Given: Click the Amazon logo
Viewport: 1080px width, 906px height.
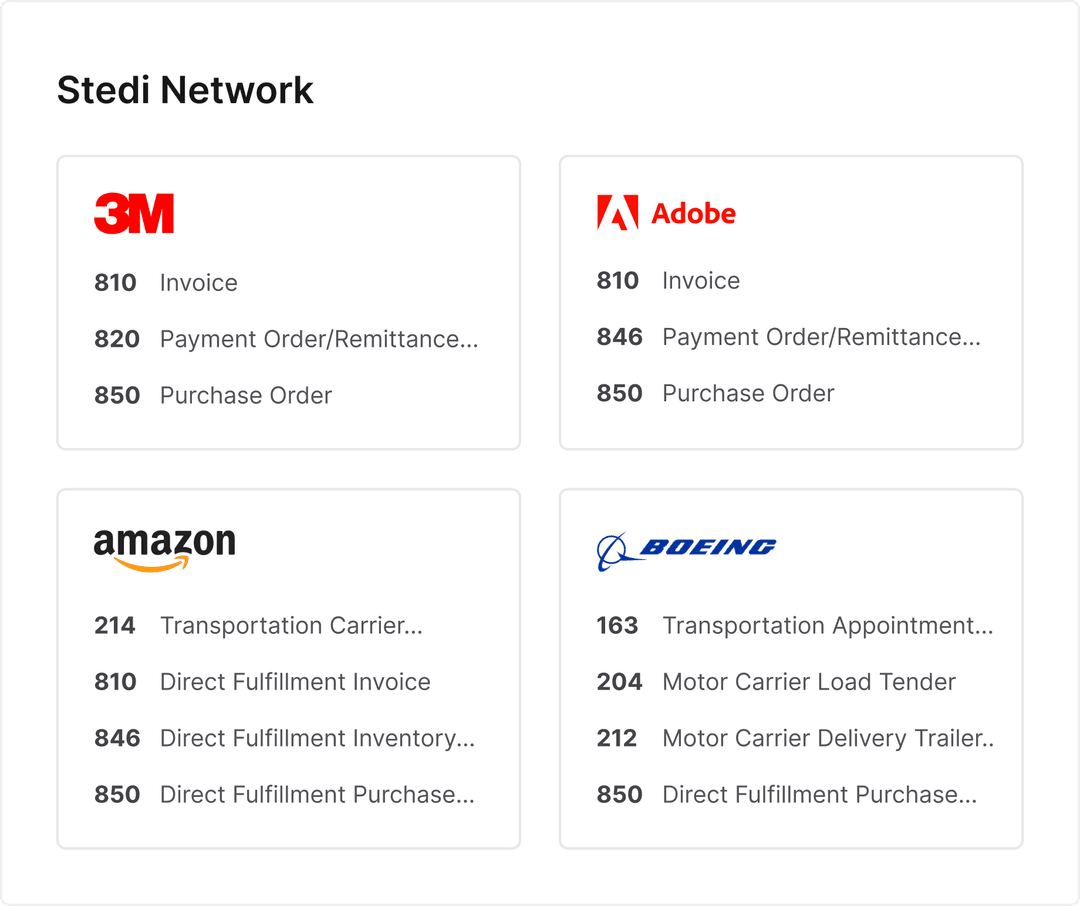Looking at the screenshot, I should pyautogui.click(x=164, y=548).
